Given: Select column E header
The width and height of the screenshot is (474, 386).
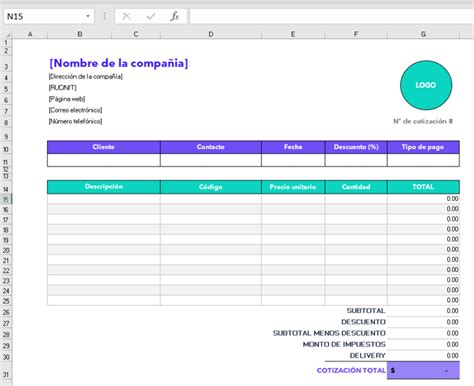Looking at the screenshot, I should click(x=293, y=34).
